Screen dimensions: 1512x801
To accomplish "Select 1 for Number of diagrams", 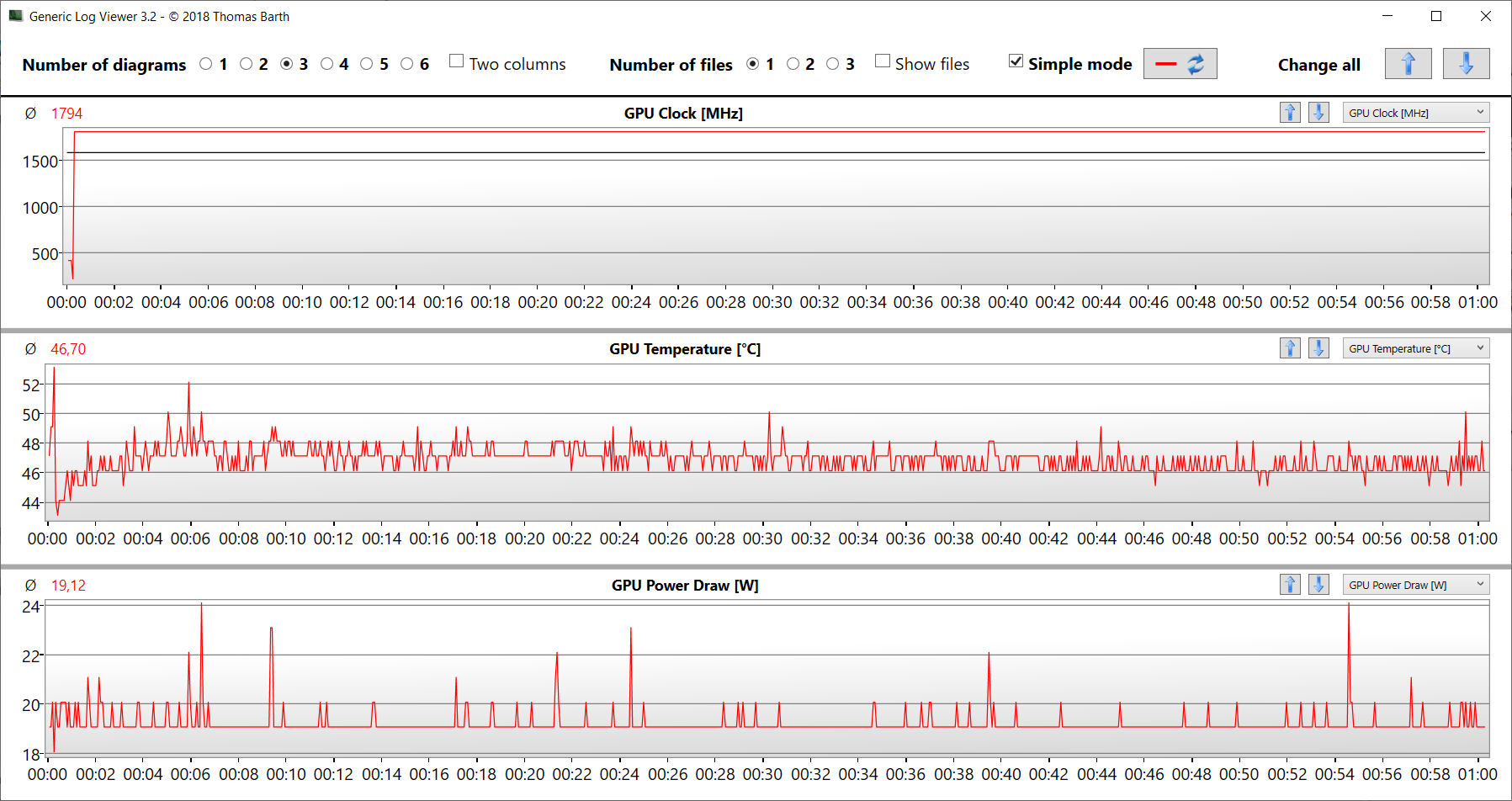I will (x=206, y=64).
